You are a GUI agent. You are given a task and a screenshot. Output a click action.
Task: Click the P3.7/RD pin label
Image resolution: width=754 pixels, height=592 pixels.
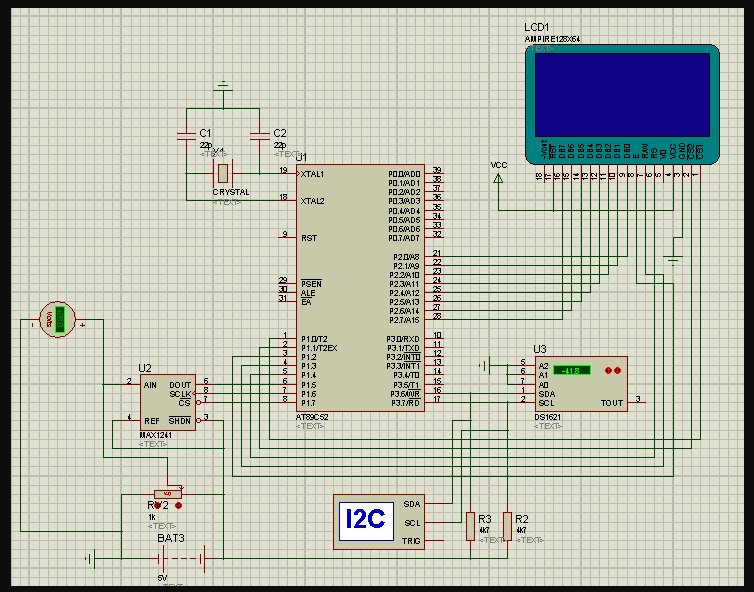tap(405, 403)
